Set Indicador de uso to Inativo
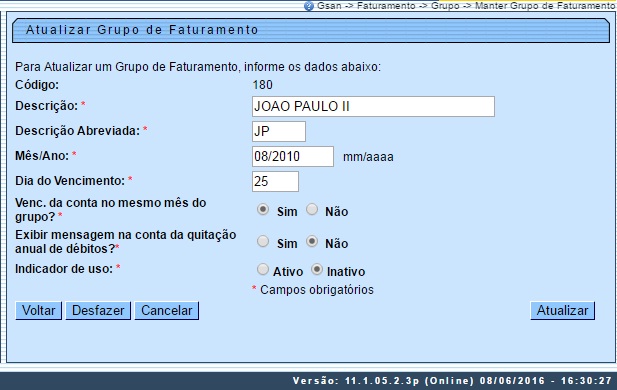The height and width of the screenshot is (390, 617). tap(317, 269)
